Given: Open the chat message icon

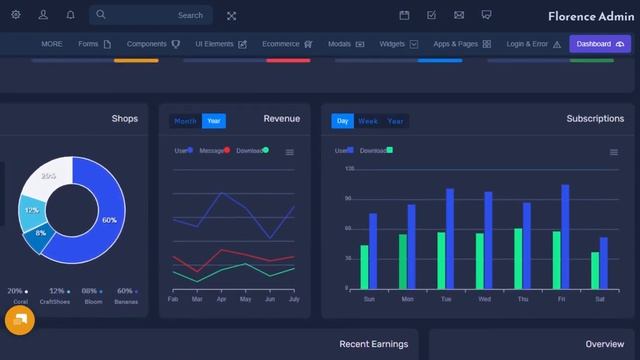Looking at the screenshot, I should [x=486, y=16].
